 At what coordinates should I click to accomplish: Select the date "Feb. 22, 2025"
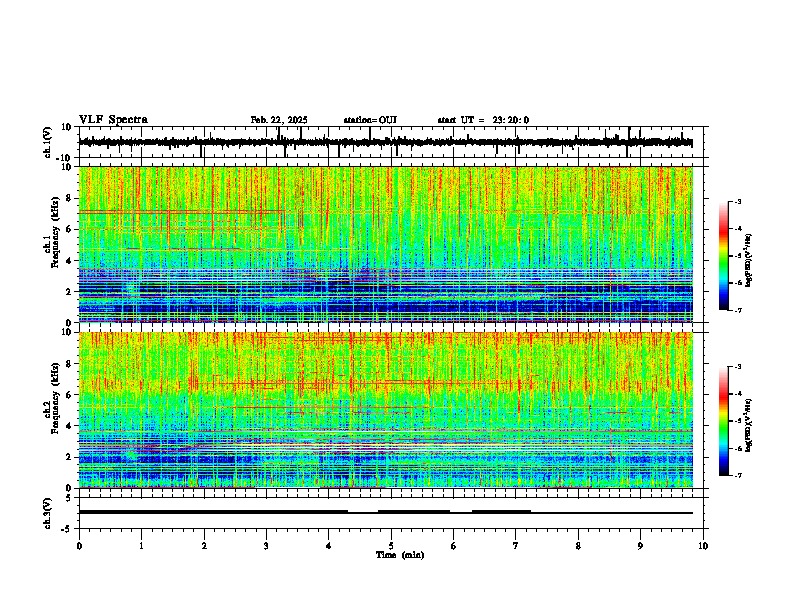[x=279, y=120]
